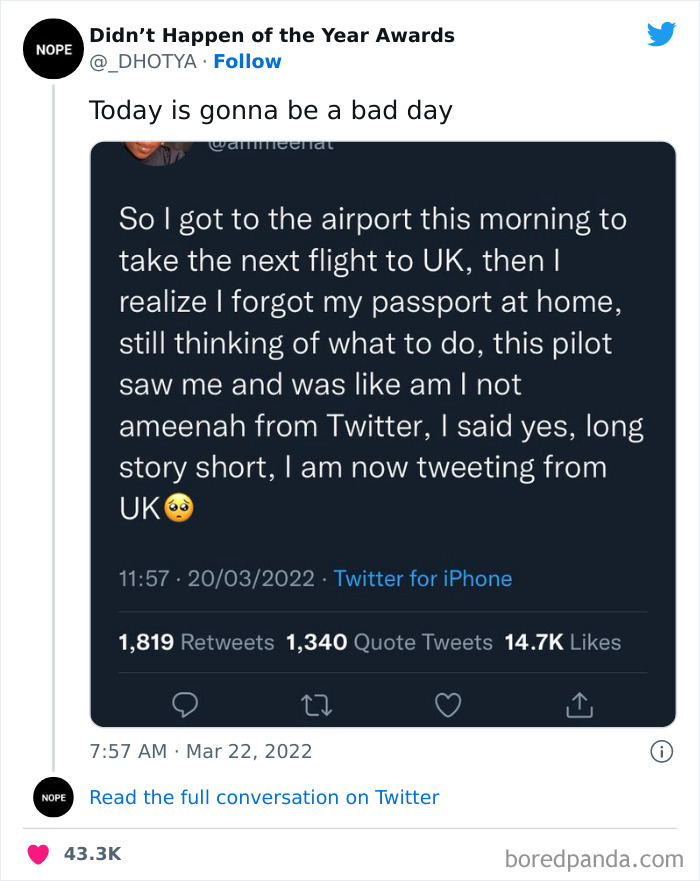Click the retweet arrows icon
This screenshot has height=881, width=700.
[317, 705]
